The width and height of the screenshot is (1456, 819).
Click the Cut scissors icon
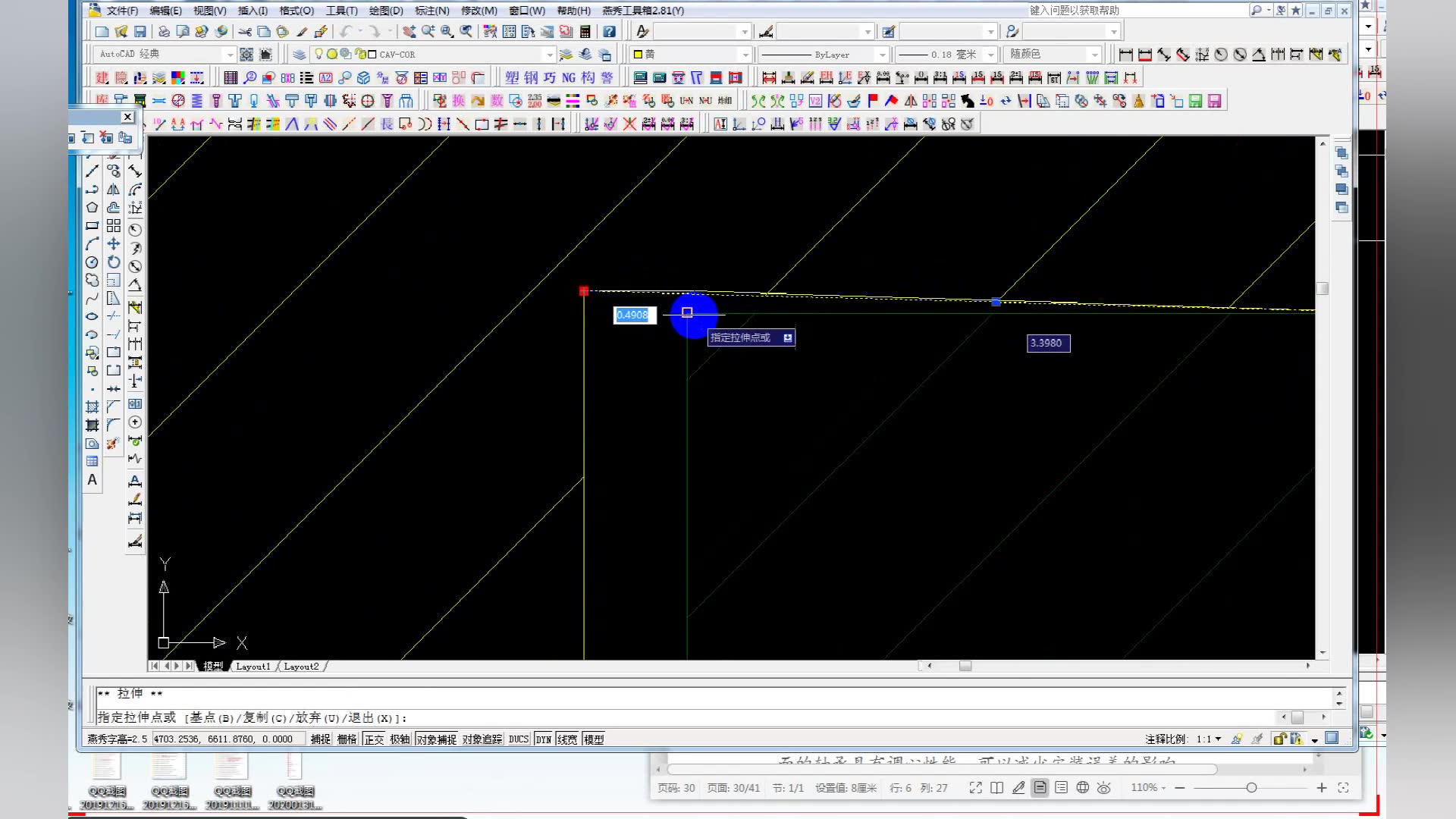244,32
